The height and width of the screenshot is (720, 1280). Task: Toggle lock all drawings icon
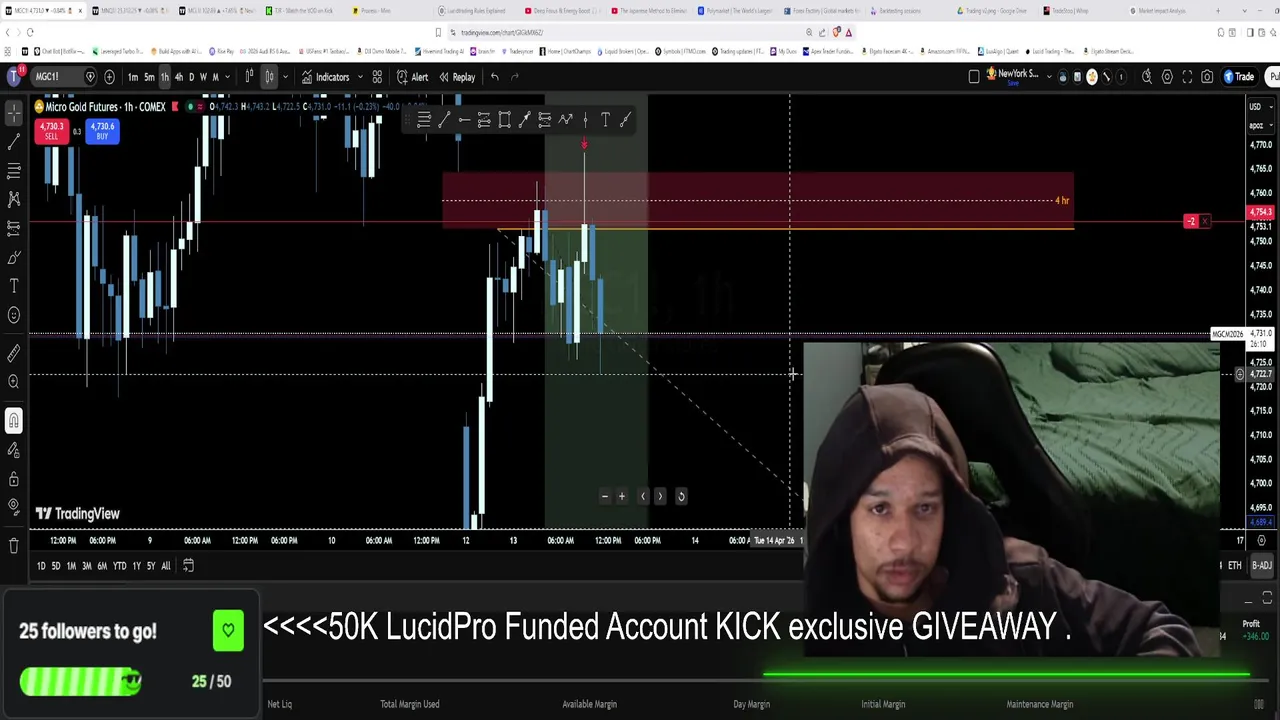pyautogui.click(x=14, y=478)
